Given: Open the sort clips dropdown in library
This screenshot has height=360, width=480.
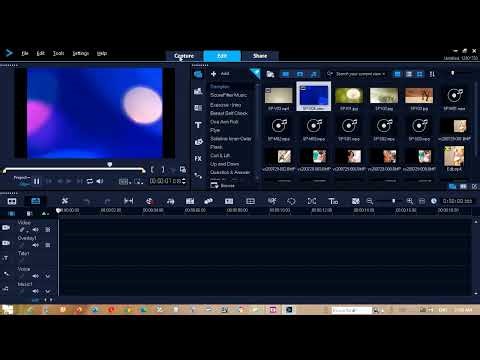Looking at the screenshot, I should point(432,74).
